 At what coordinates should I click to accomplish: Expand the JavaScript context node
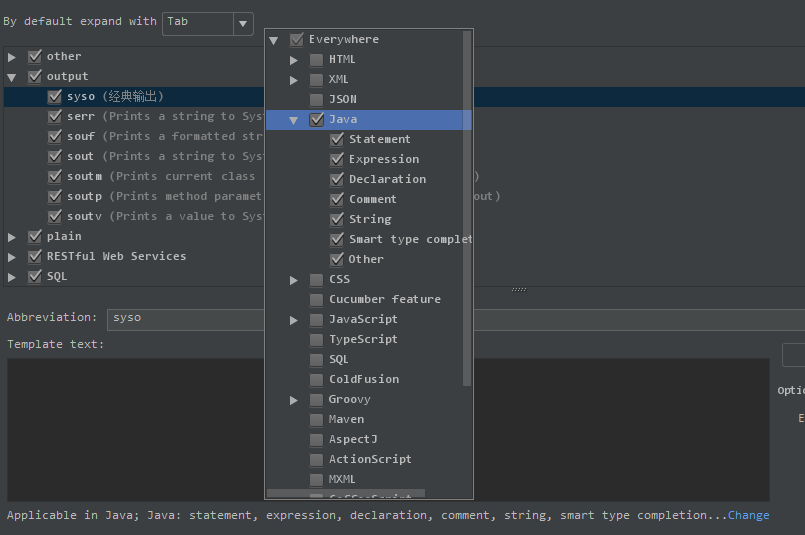[x=294, y=320]
